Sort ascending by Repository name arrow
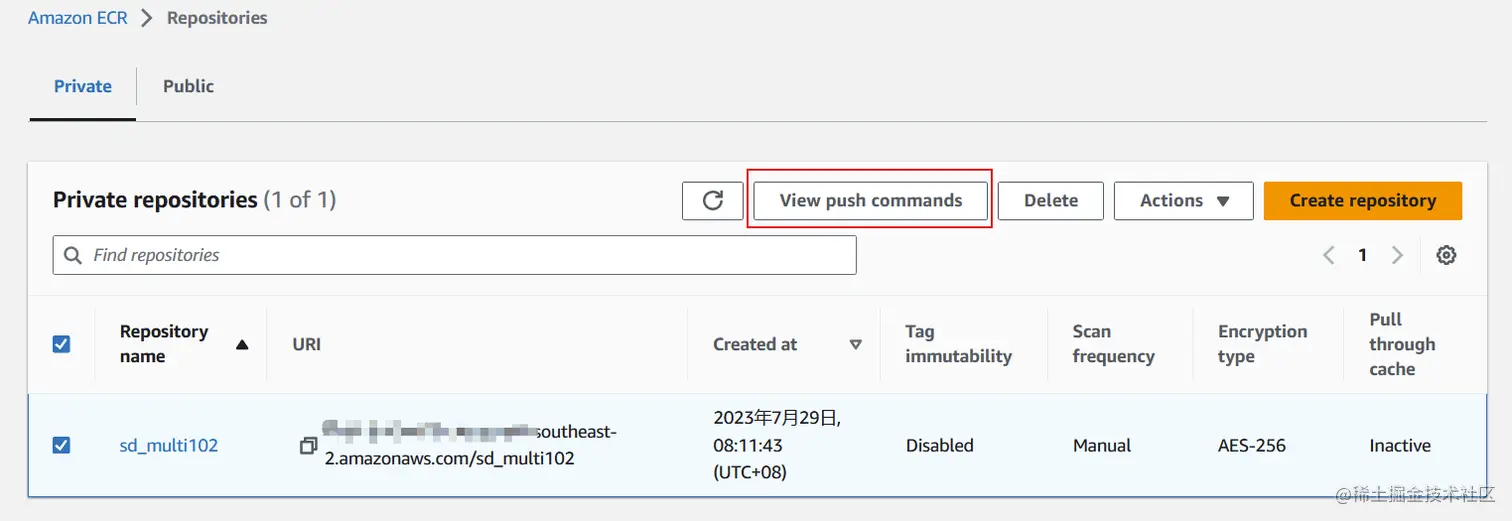1512x521 pixels. (x=241, y=345)
